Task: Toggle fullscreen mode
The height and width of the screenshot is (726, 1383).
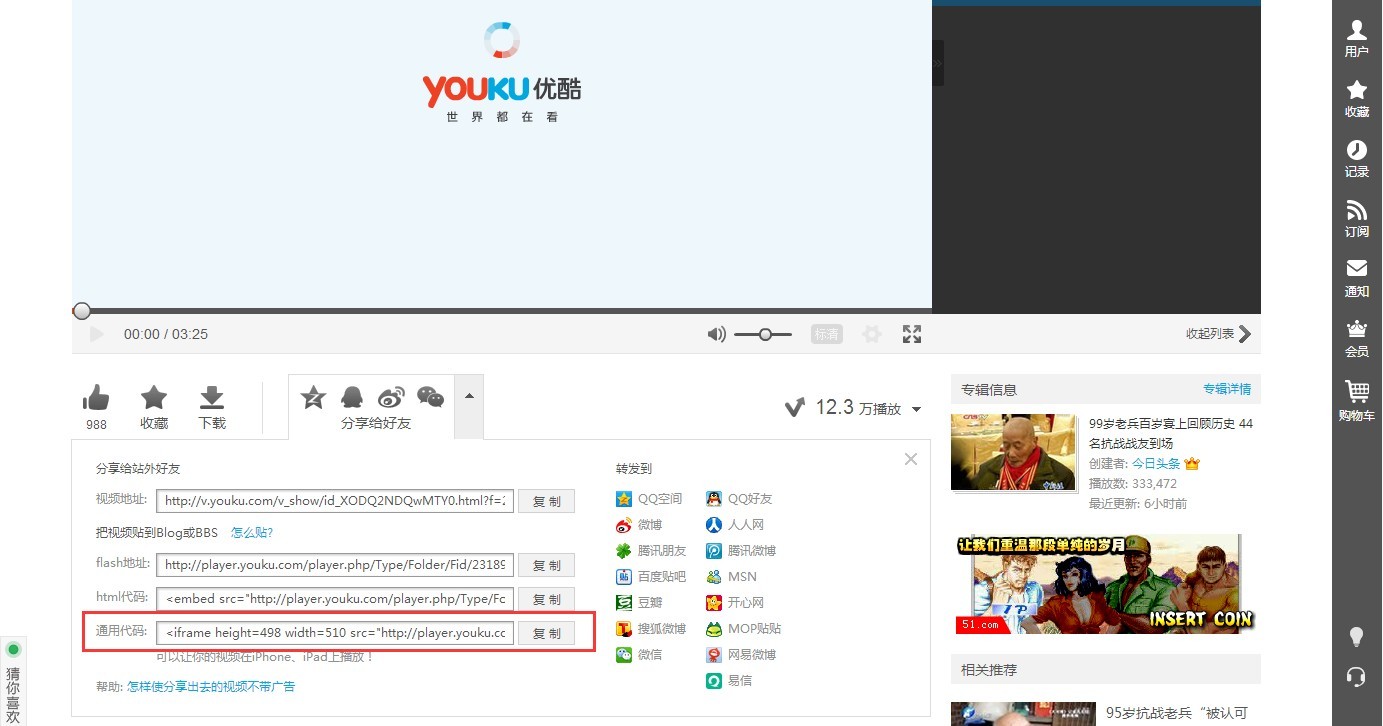Action: pos(912,334)
